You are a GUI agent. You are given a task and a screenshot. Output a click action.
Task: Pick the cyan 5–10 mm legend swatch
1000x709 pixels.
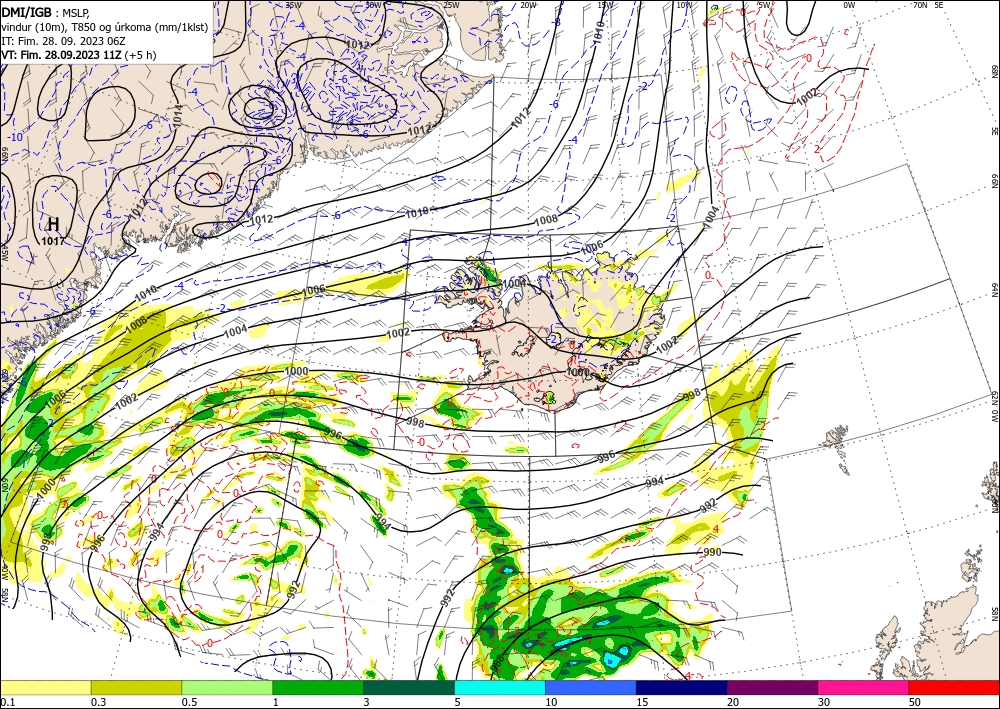500,687
